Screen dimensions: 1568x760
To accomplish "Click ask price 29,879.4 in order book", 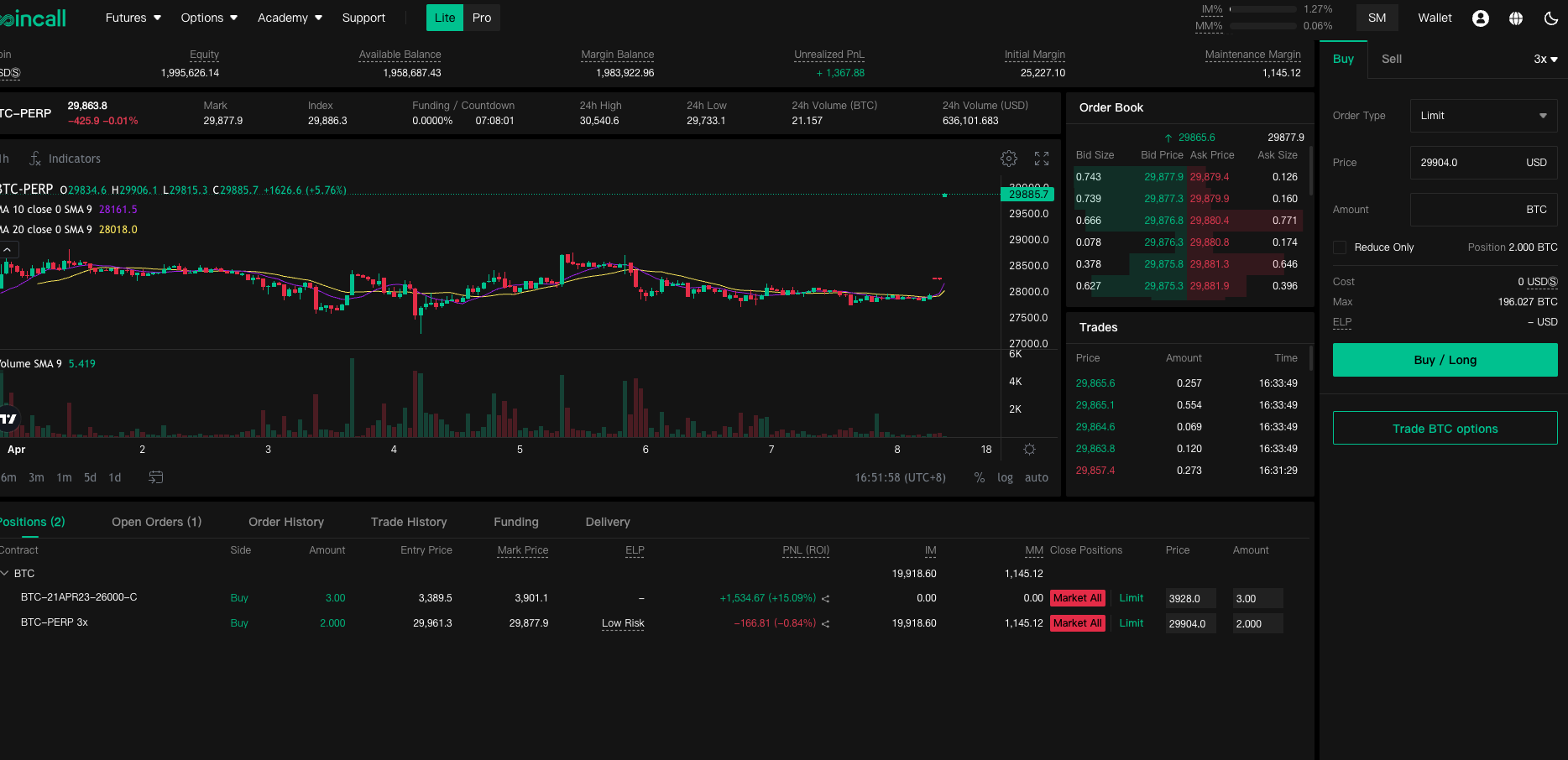I will coord(1210,177).
